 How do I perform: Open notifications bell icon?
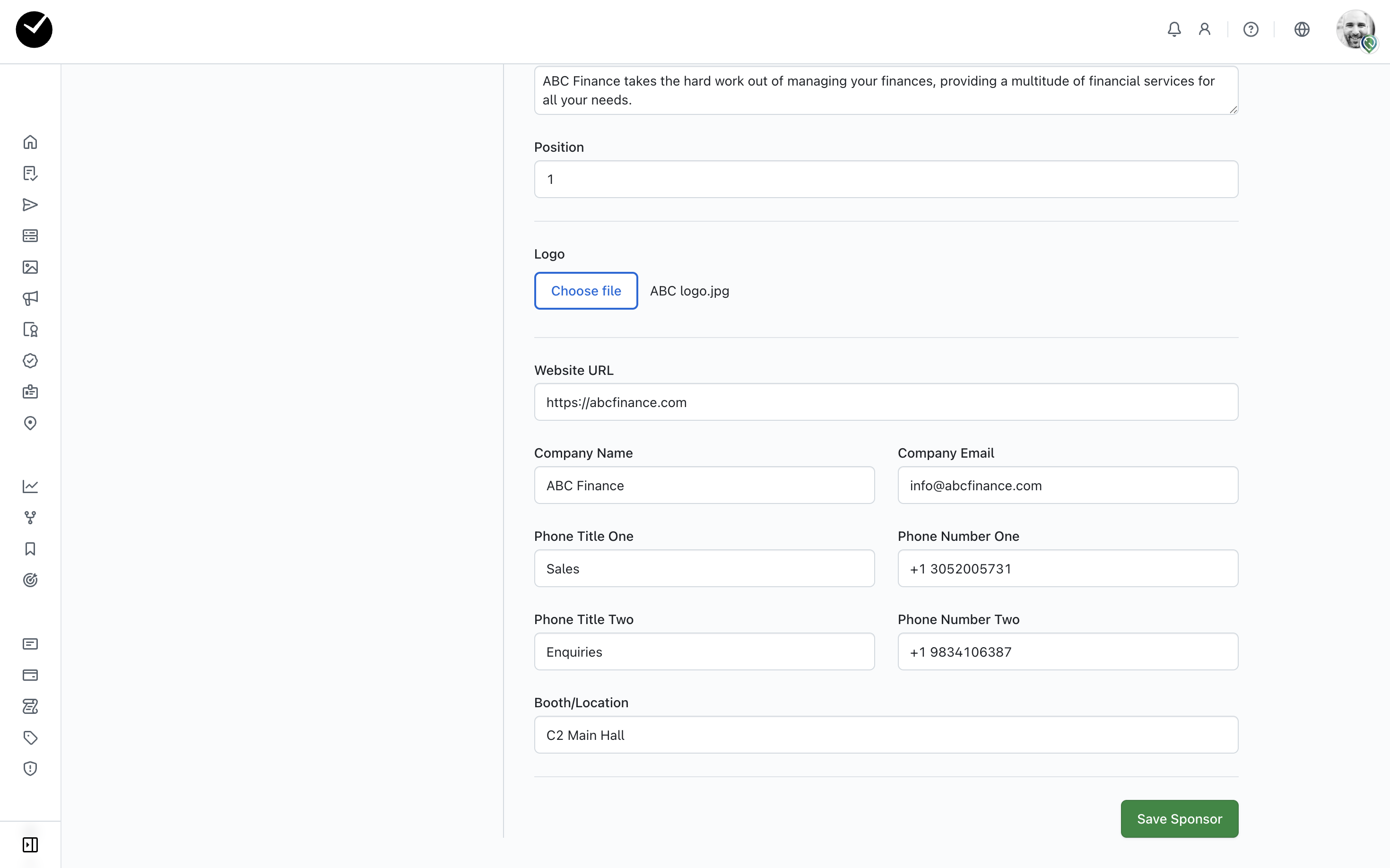pyautogui.click(x=1174, y=29)
